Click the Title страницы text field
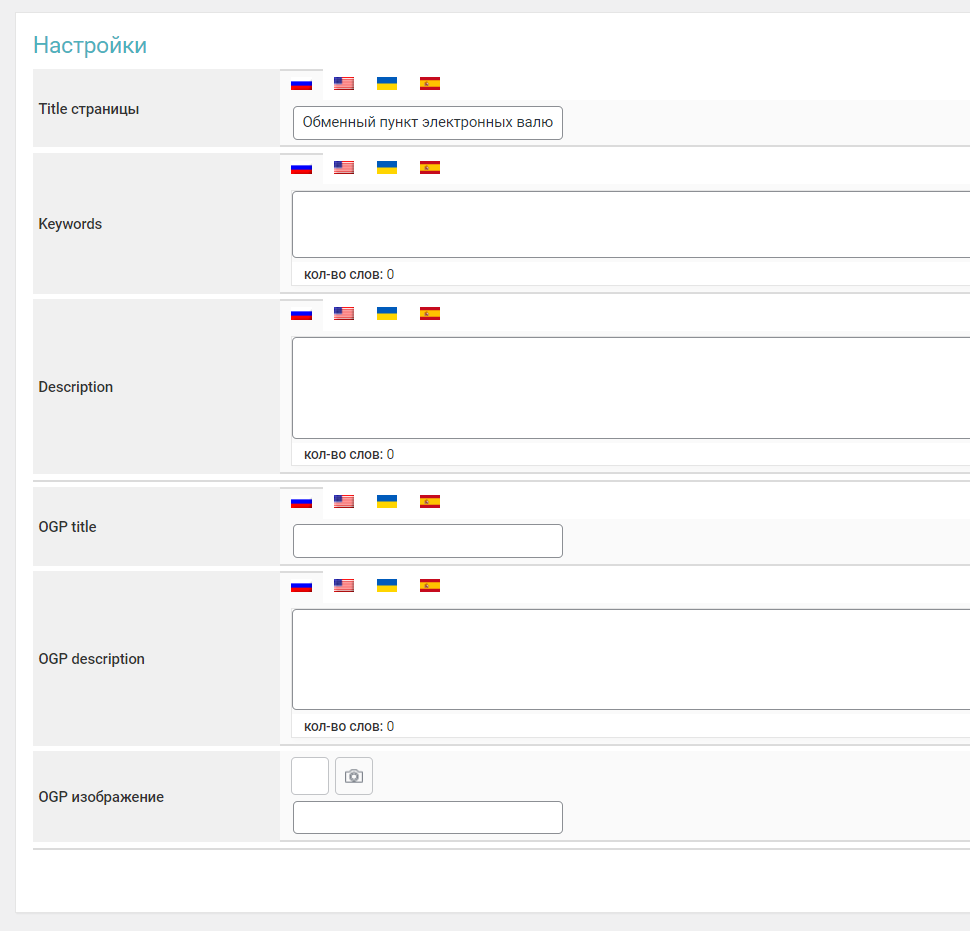This screenshot has height=931, width=970. click(x=428, y=124)
